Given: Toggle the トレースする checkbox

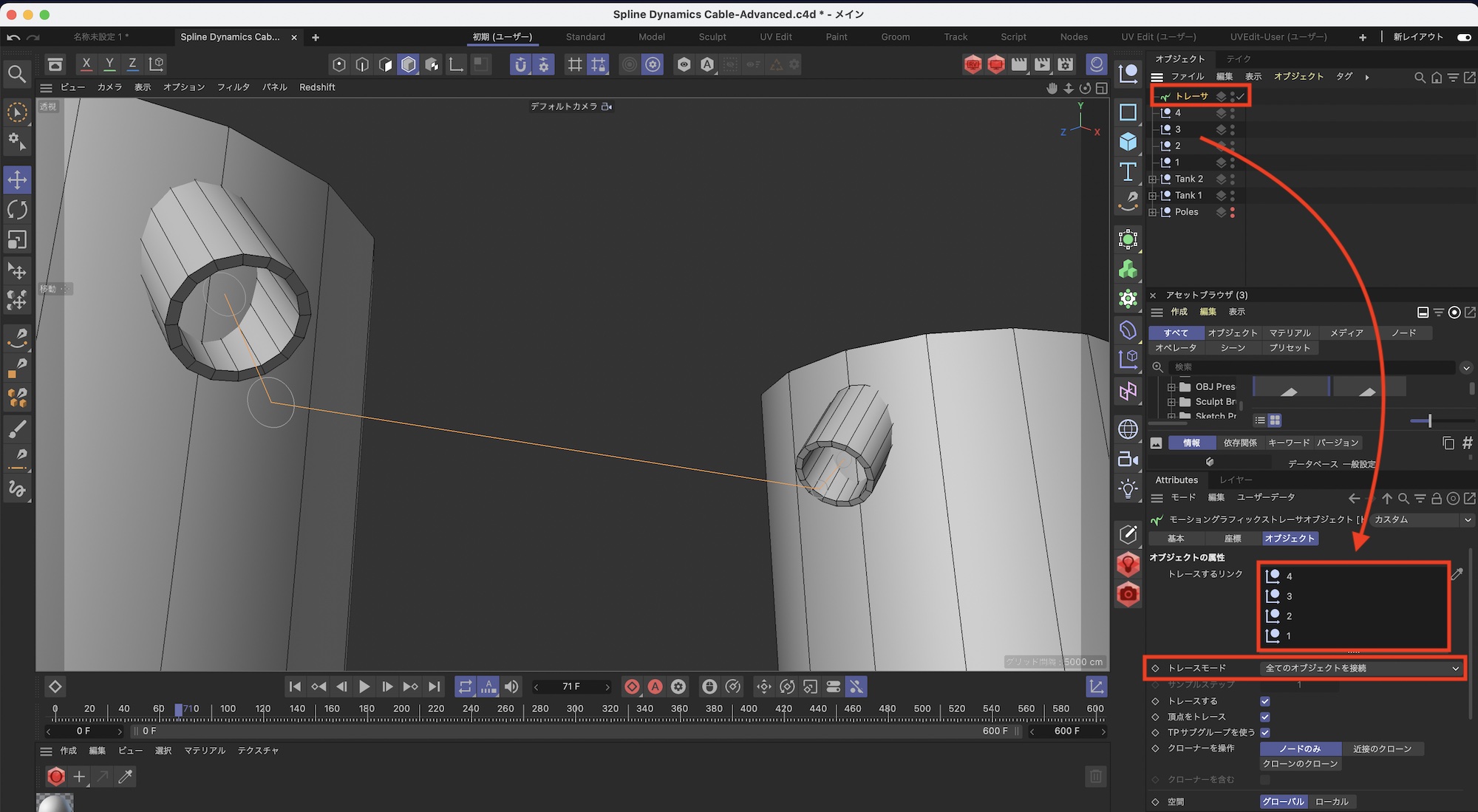Looking at the screenshot, I should (1265, 701).
